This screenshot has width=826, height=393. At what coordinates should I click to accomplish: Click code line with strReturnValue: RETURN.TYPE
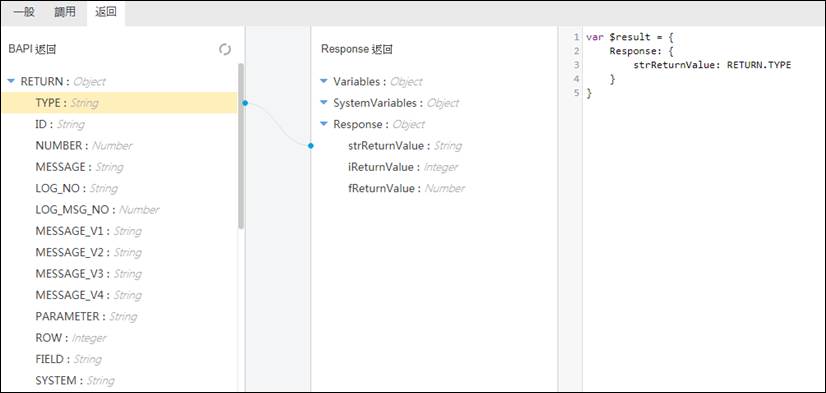tap(712, 65)
